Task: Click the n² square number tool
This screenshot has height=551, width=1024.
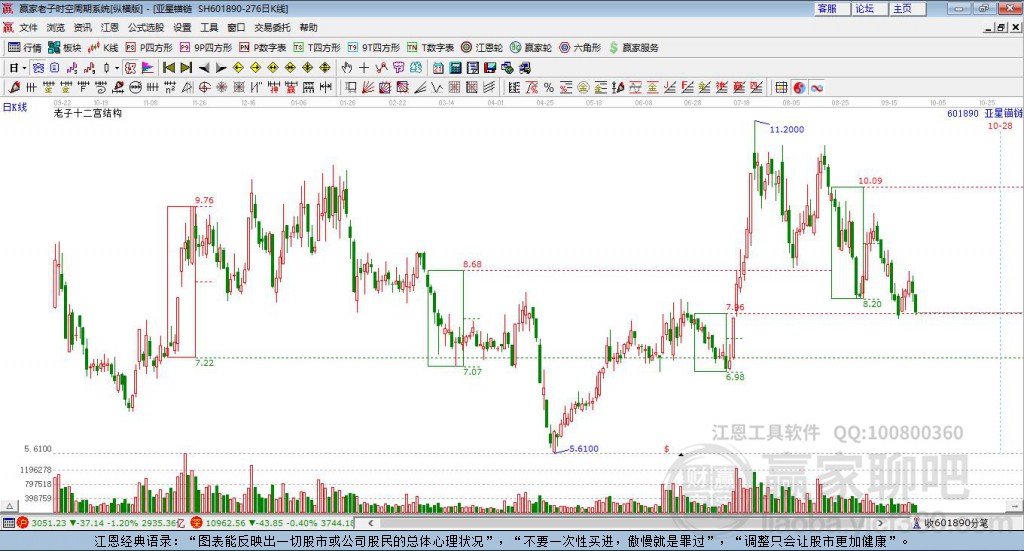Action: tap(170, 87)
